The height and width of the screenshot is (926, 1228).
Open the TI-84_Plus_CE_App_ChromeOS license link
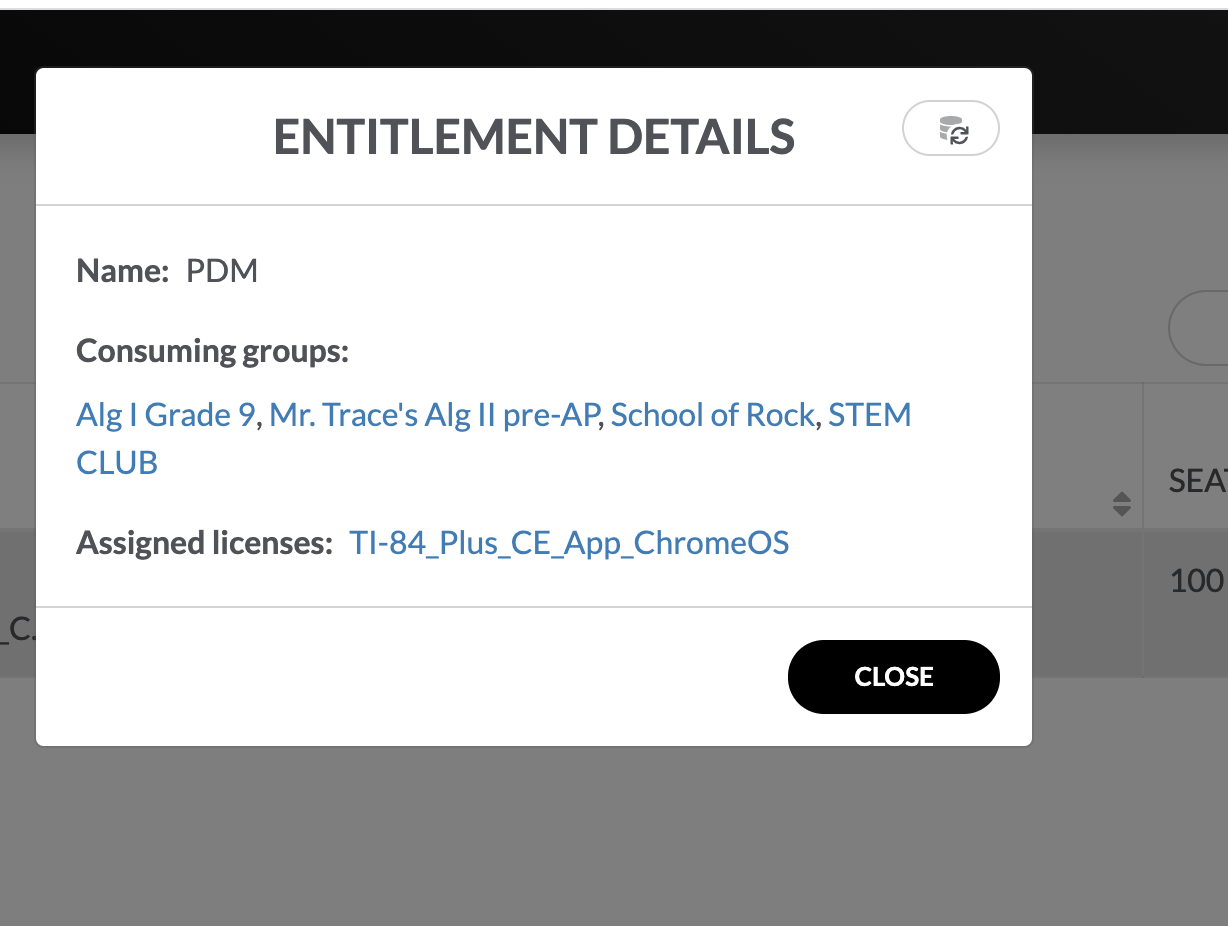pos(569,543)
